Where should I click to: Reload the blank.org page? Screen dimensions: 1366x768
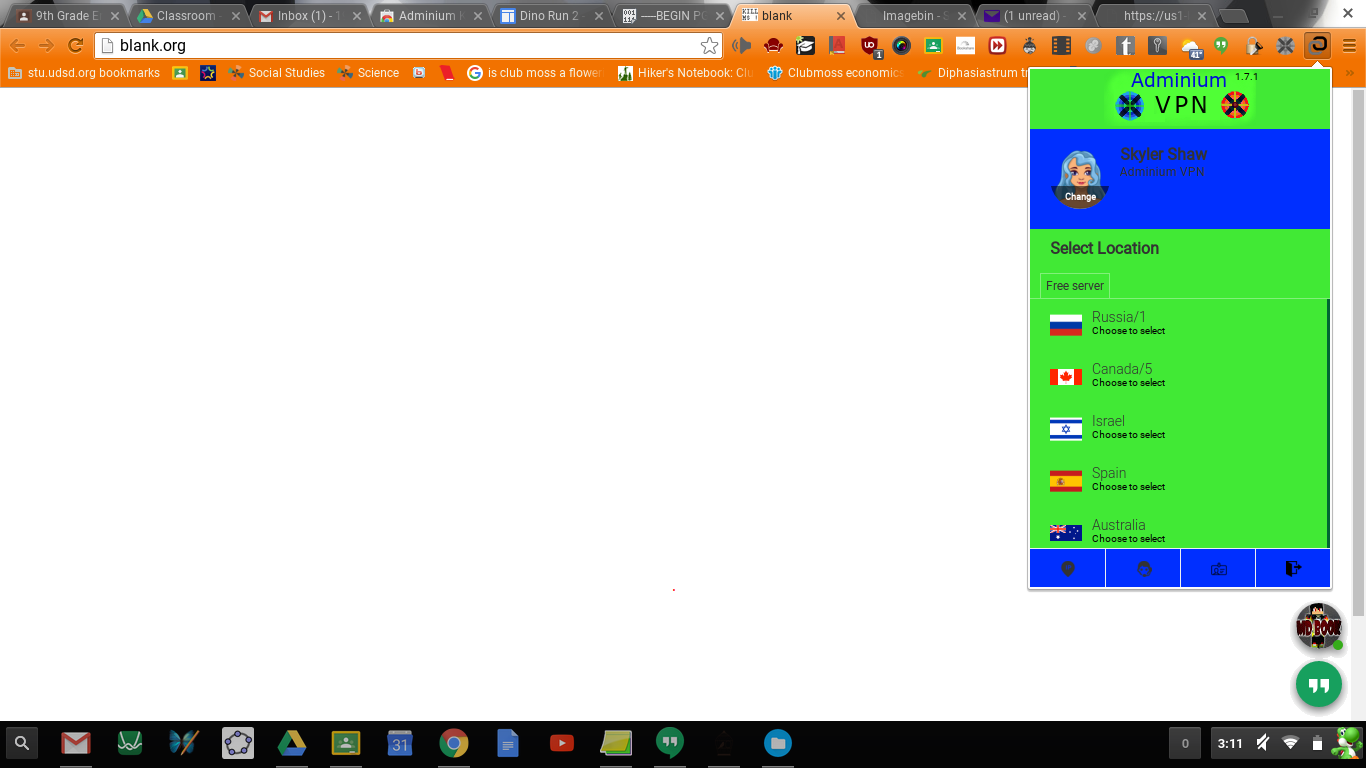[x=75, y=45]
